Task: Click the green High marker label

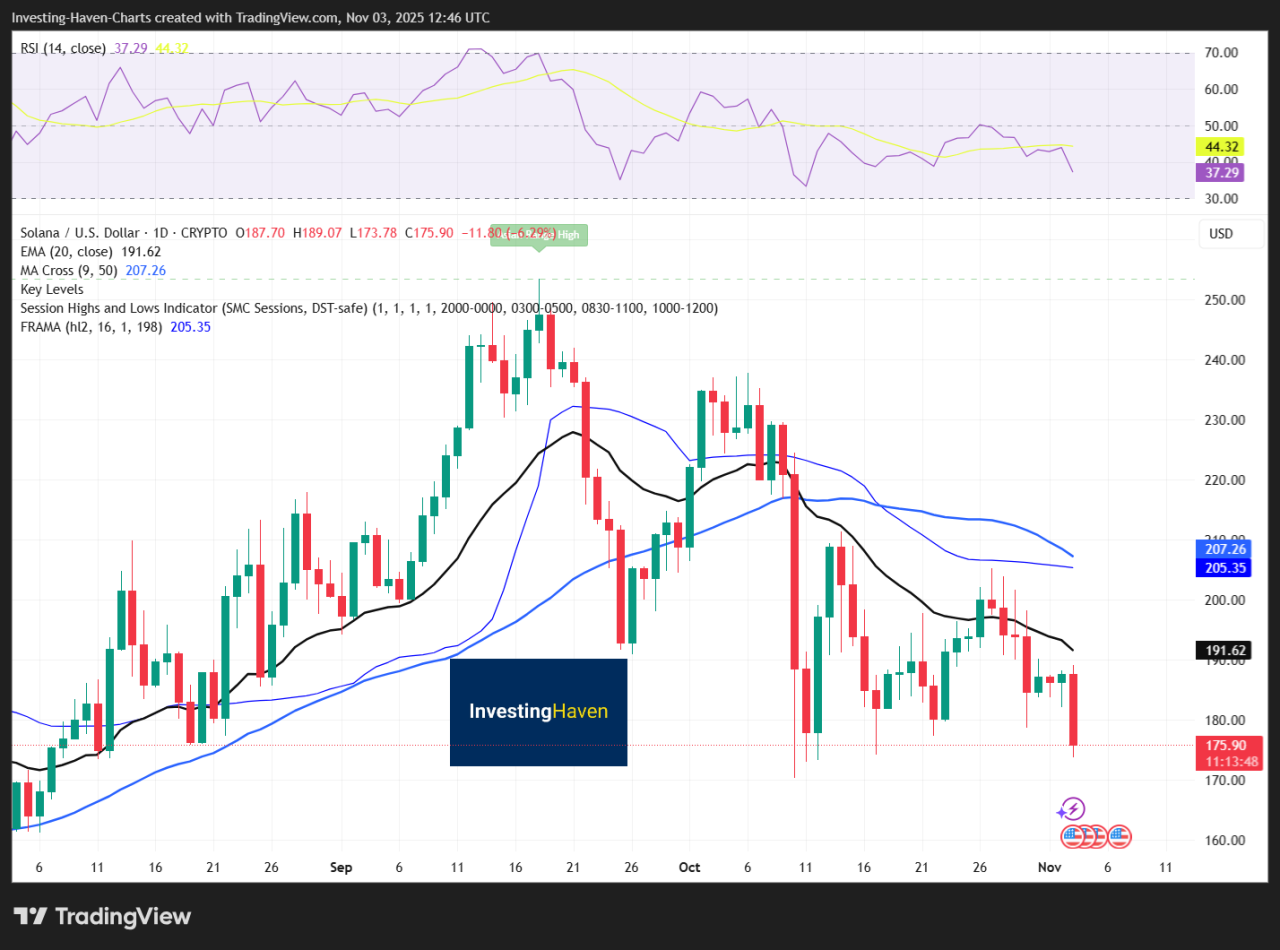Action: click(x=539, y=235)
